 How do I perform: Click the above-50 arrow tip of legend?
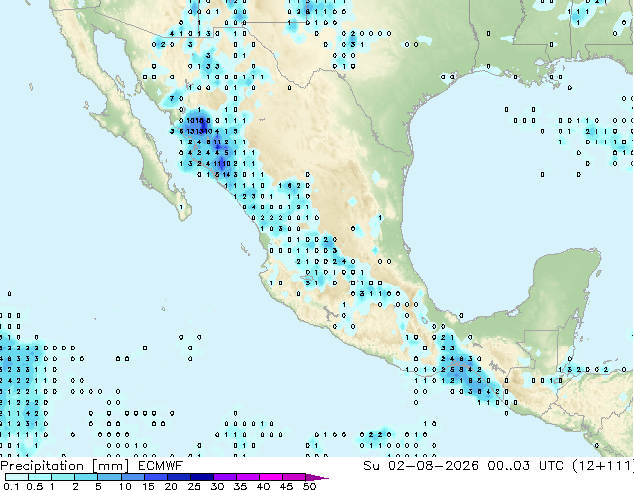point(317,477)
